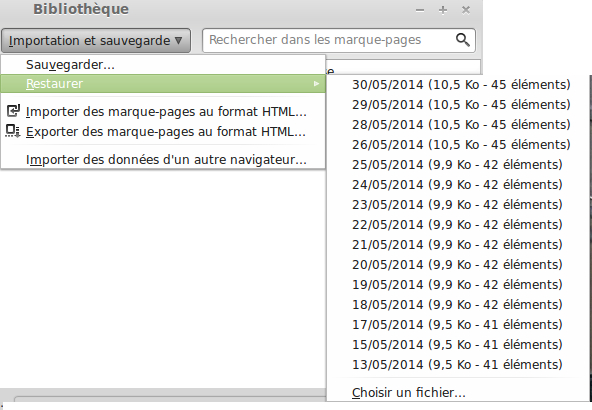Select the Sauvegarder... menu entry

(163, 65)
